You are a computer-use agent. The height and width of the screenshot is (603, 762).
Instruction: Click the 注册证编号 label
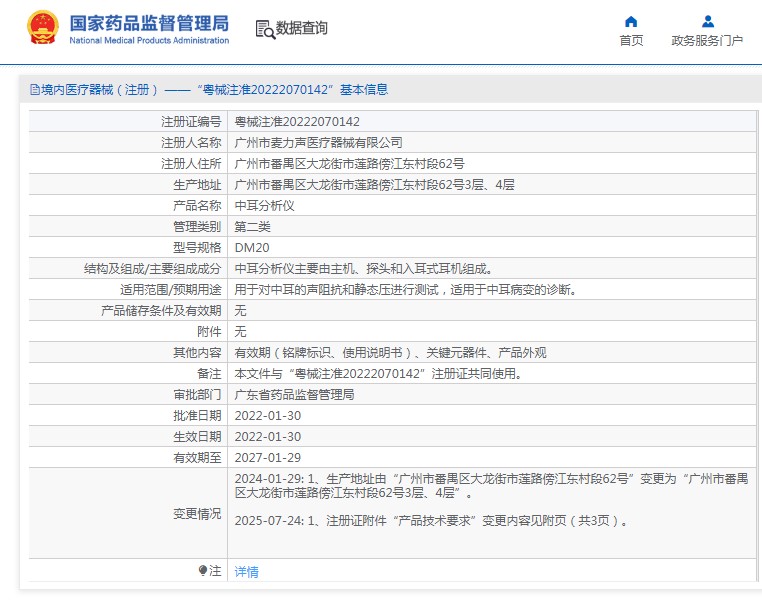[x=191, y=121]
